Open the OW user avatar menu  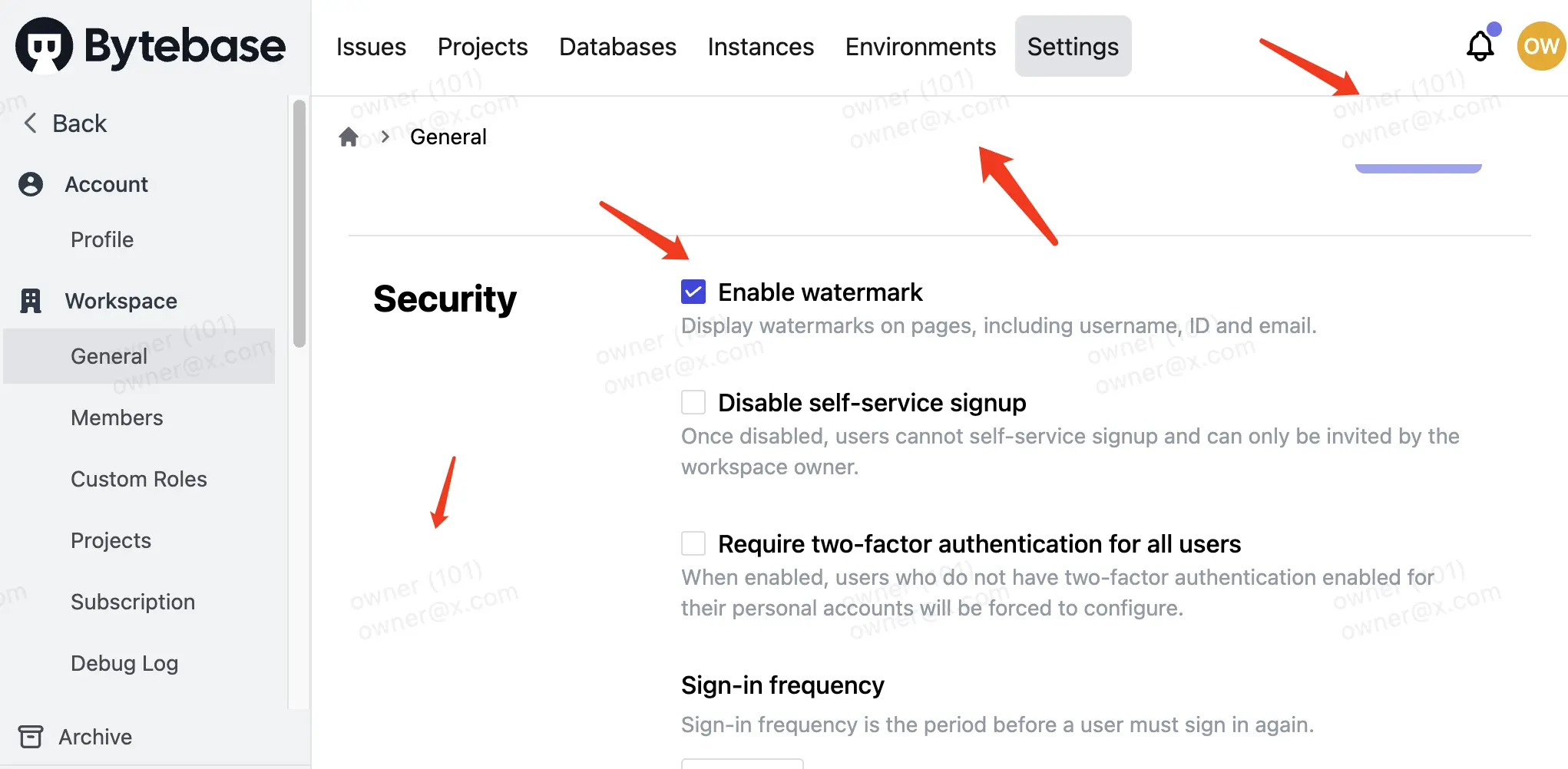coord(1542,46)
